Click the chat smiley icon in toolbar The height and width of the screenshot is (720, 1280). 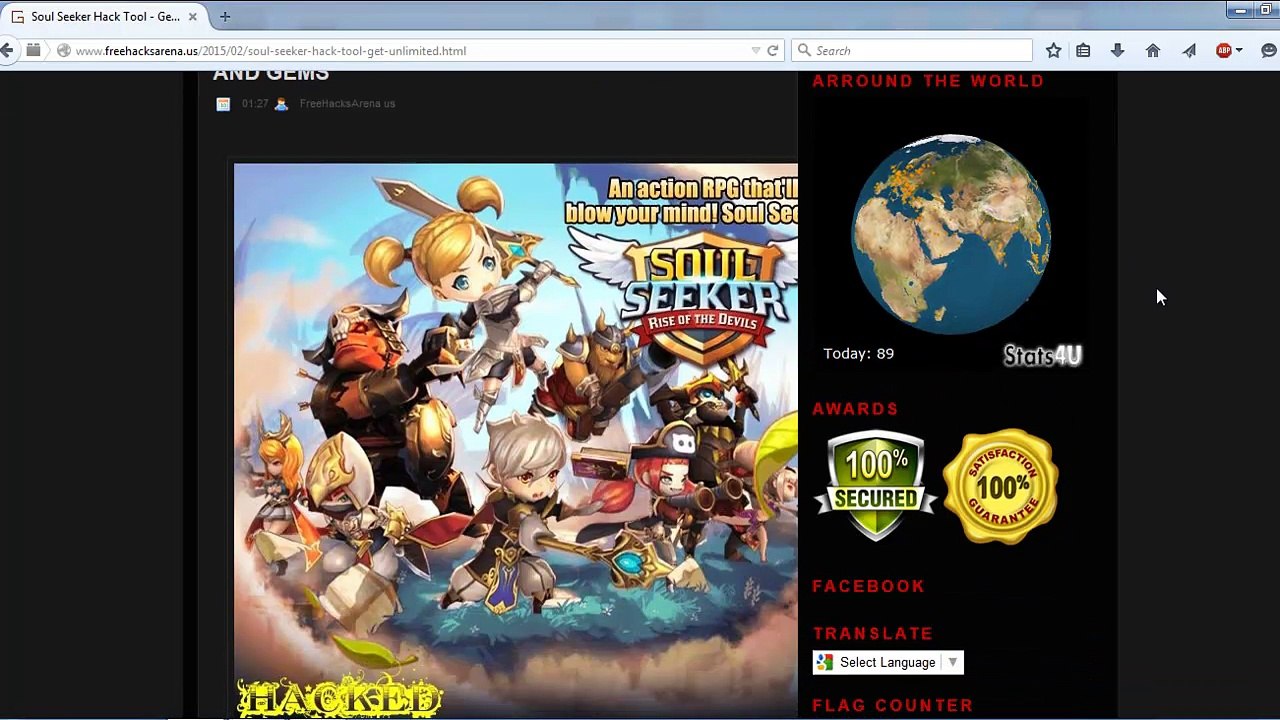[1270, 50]
